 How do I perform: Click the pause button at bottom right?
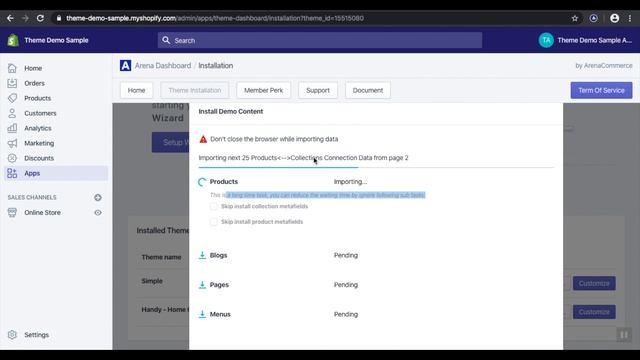(624, 335)
